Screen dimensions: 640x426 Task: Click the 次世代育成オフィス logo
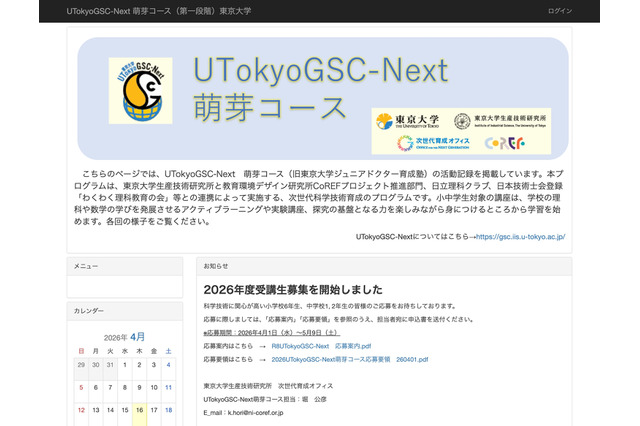433,143
